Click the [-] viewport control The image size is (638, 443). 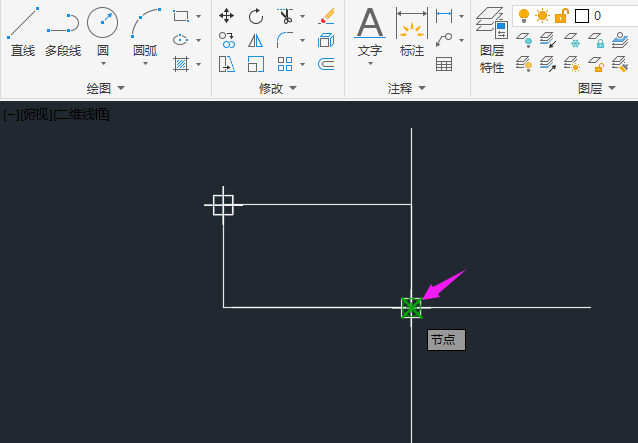pos(11,115)
